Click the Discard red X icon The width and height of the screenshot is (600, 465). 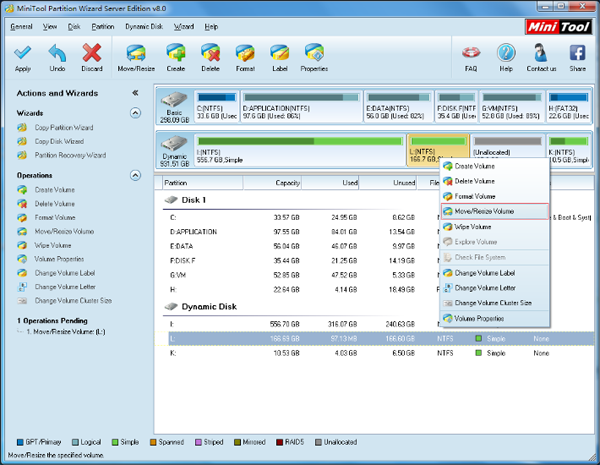point(92,53)
